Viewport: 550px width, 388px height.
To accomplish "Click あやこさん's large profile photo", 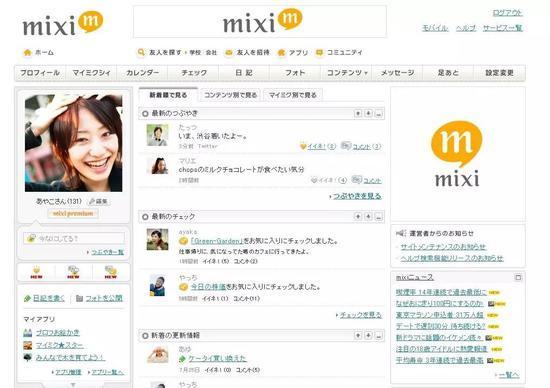I will (74, 143).
